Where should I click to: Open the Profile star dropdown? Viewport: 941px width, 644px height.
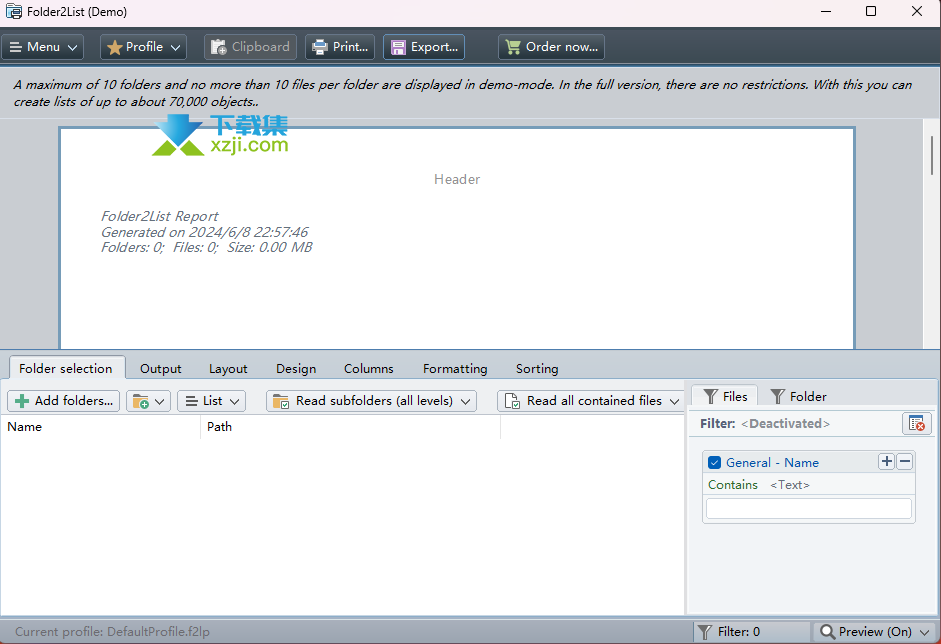143,47
